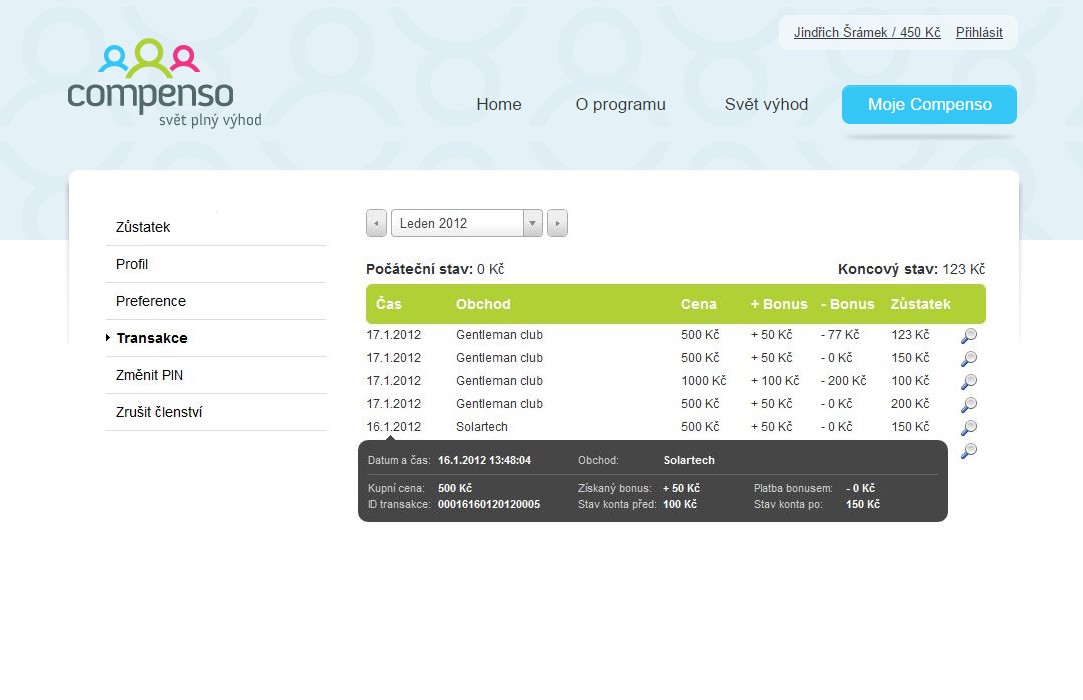Click the magnifier icon below the Solartech row
The height and width of the screenshot is (700, 1083).
pyautogui.click(x=969, y=451)
